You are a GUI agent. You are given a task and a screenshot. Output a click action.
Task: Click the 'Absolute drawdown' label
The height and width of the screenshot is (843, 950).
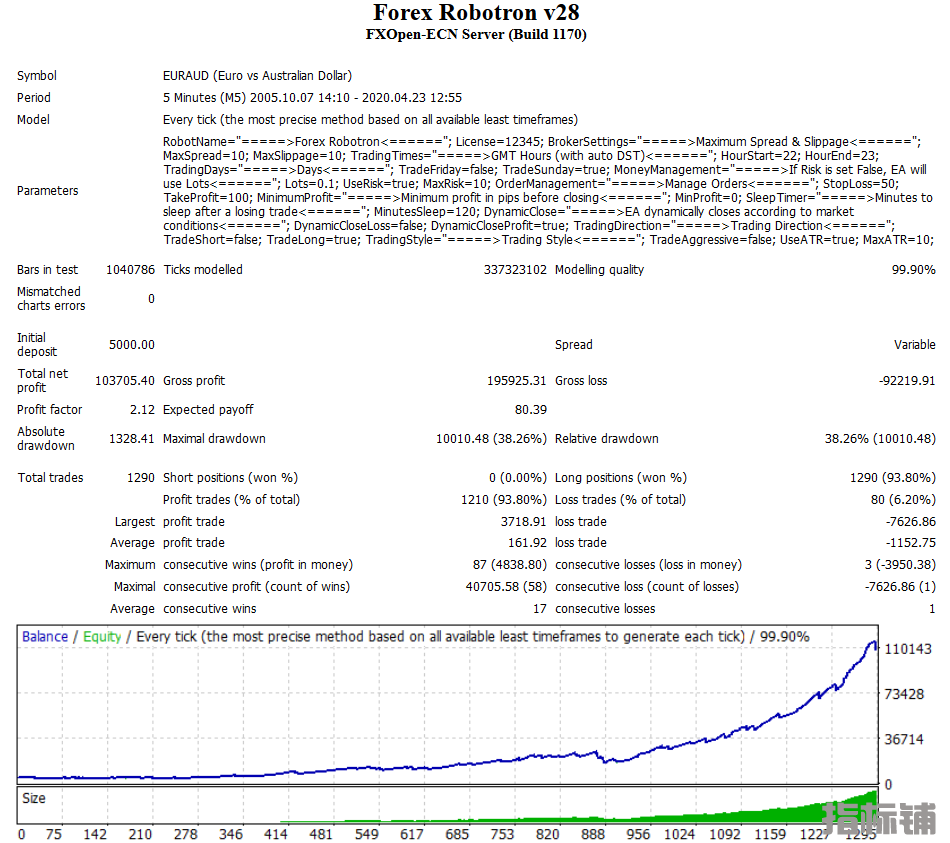click(x=46, y=439)
